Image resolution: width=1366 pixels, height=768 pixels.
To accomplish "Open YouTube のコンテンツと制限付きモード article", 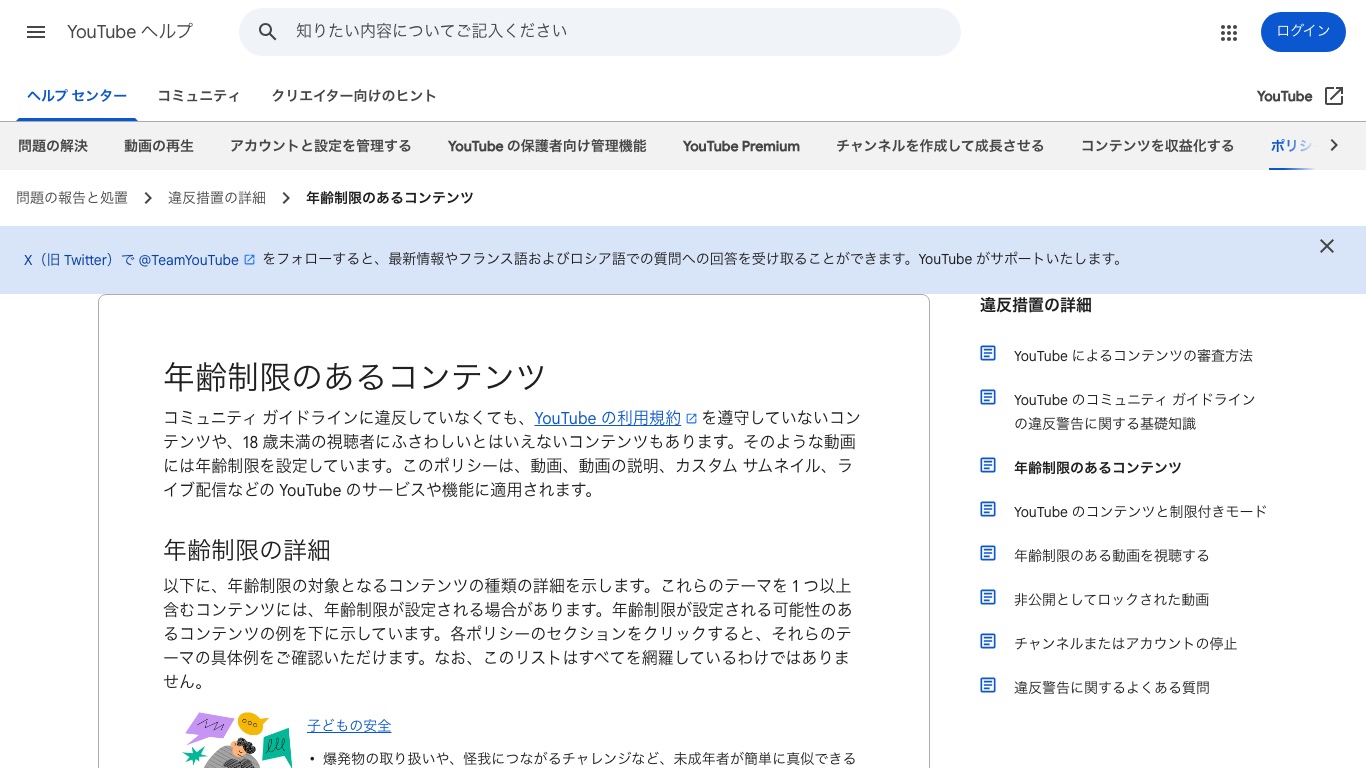I will [x=1140, y=512].
